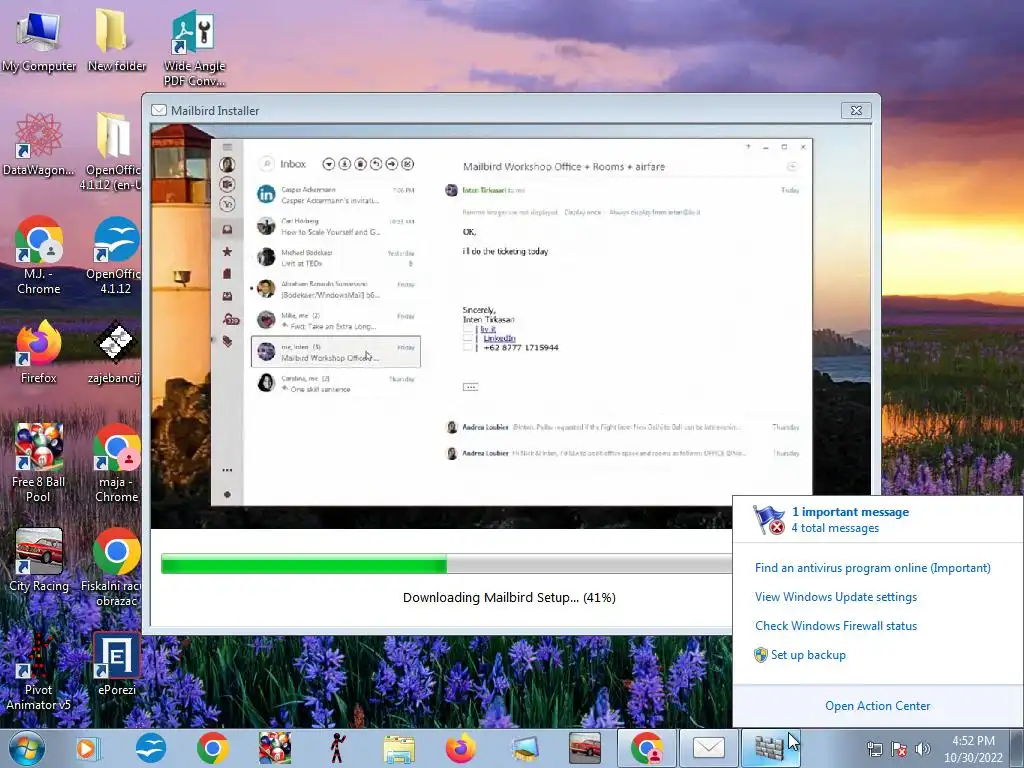Click the clock showing 4:52 PM
Viewport: 1024px width, 768px height.
(x=973, y=741)
